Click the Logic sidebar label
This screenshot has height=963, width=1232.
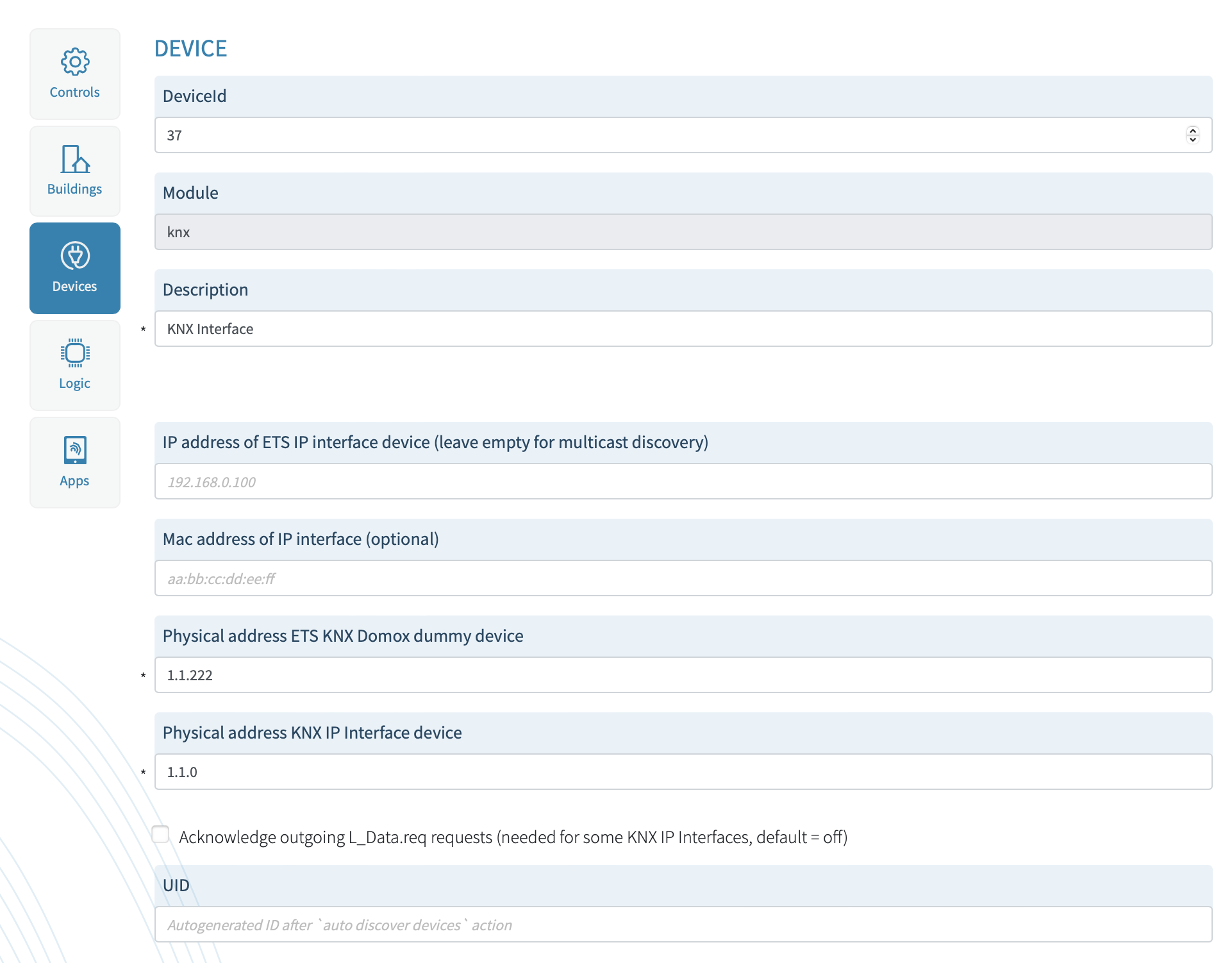click(x=75, y=383)
